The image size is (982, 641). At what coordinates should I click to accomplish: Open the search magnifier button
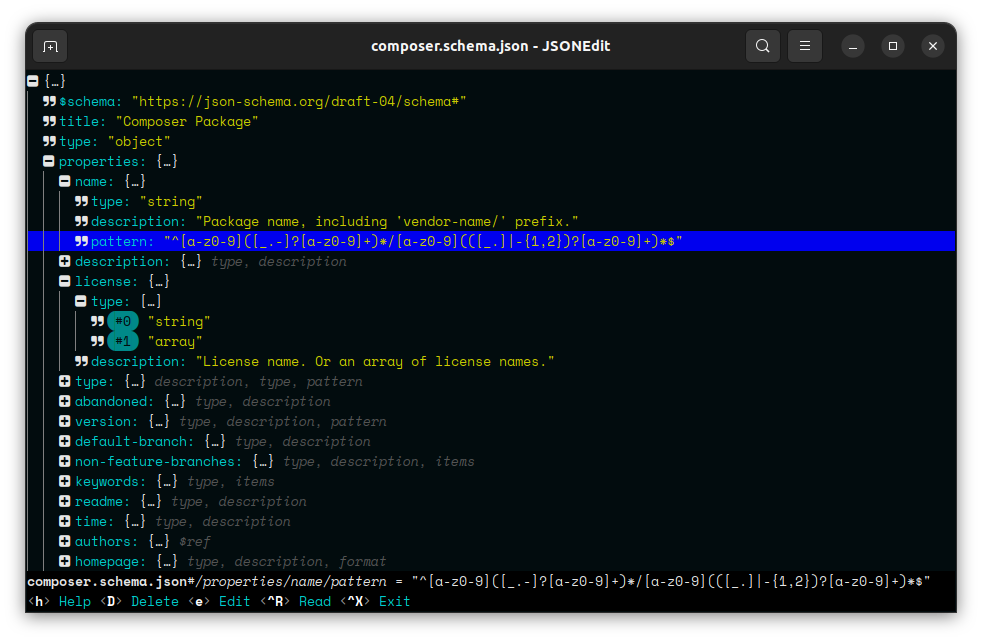point(763,46)
